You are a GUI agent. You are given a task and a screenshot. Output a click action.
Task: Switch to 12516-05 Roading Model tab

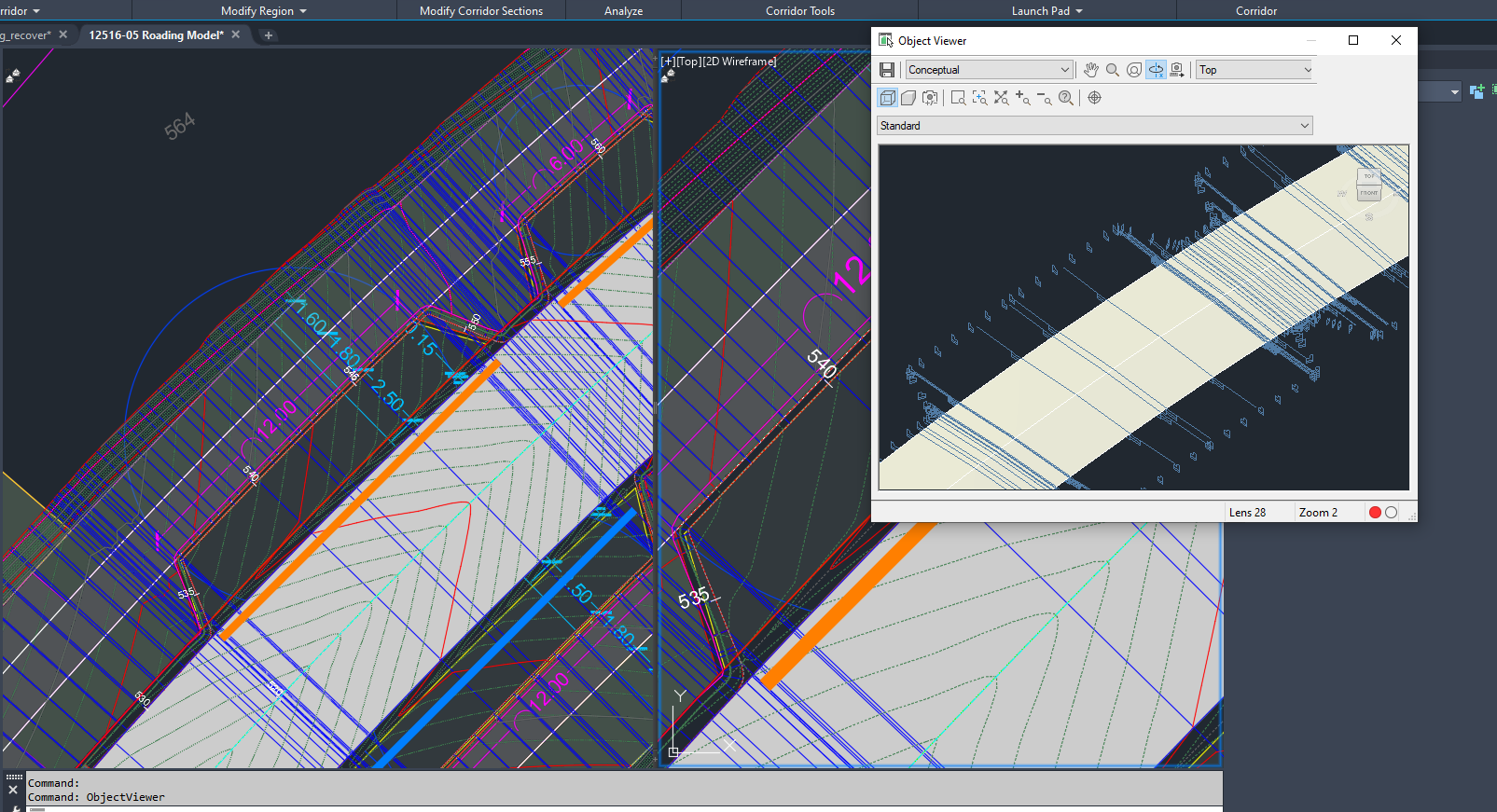pyautogui.click(x=156, y=35)
